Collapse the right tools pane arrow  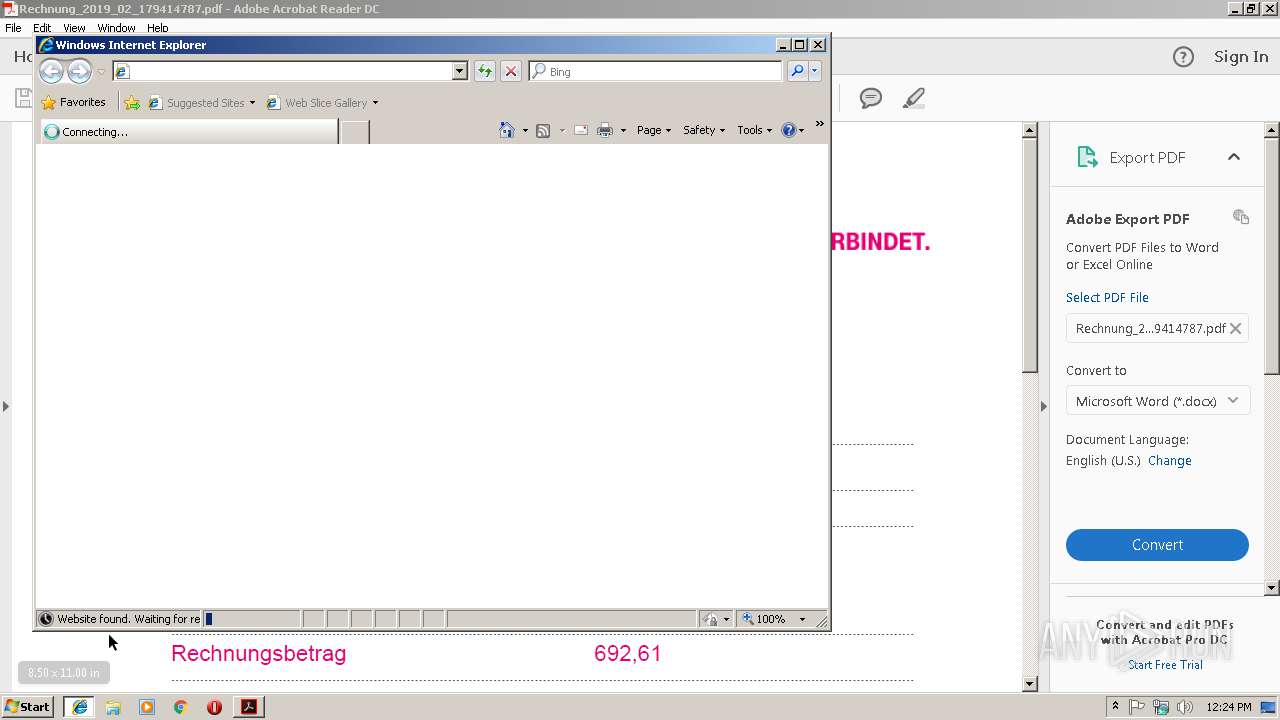tap(1044, 406)
